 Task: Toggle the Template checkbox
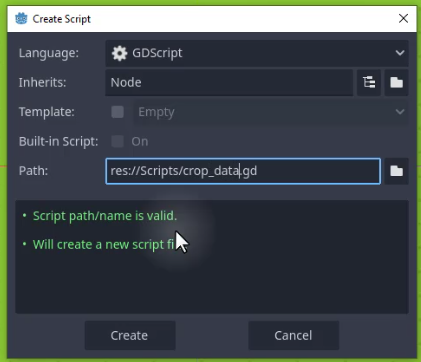117,112
